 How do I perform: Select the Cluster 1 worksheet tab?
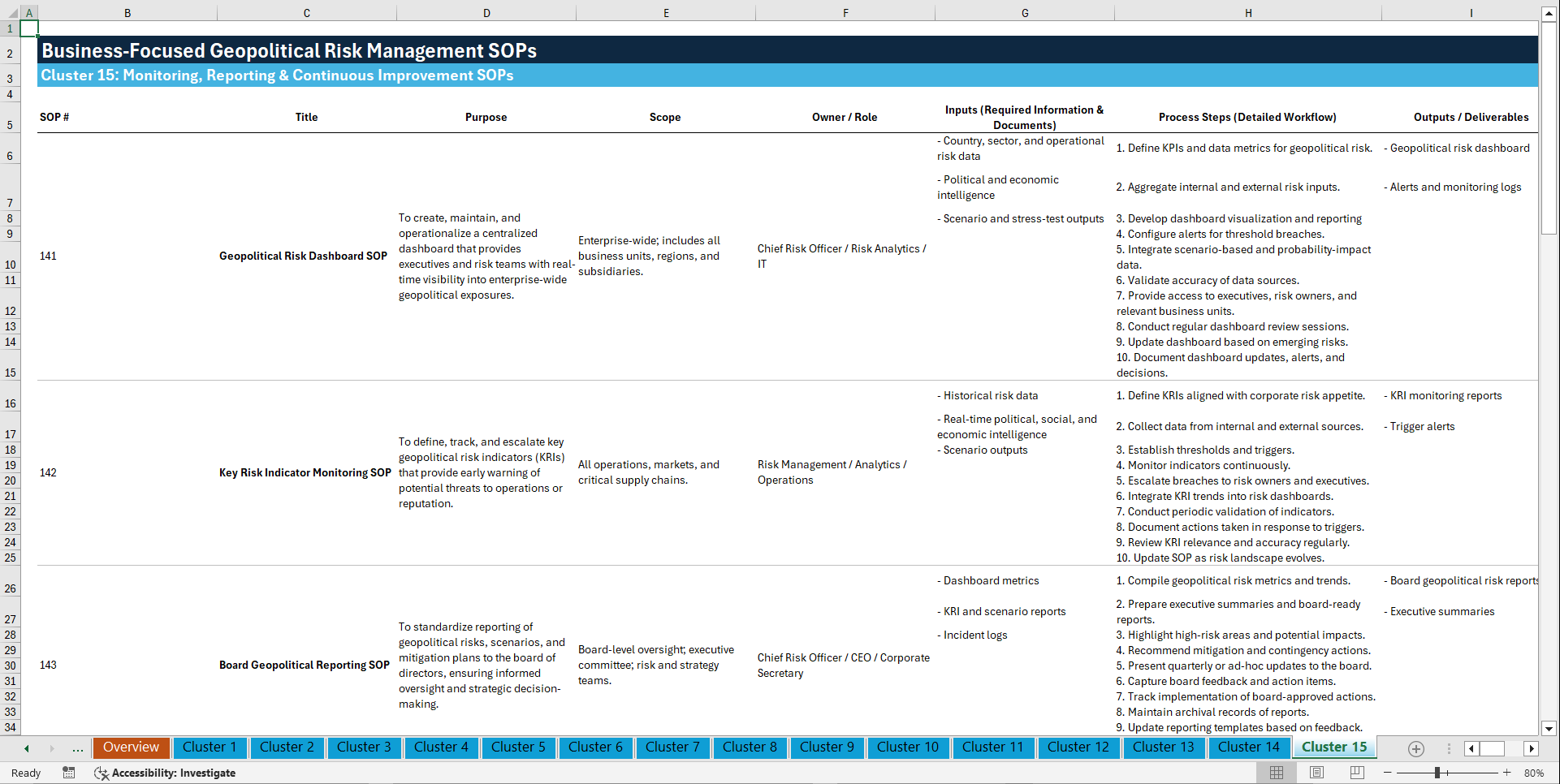pyautogui.click(x=210, y=747)
